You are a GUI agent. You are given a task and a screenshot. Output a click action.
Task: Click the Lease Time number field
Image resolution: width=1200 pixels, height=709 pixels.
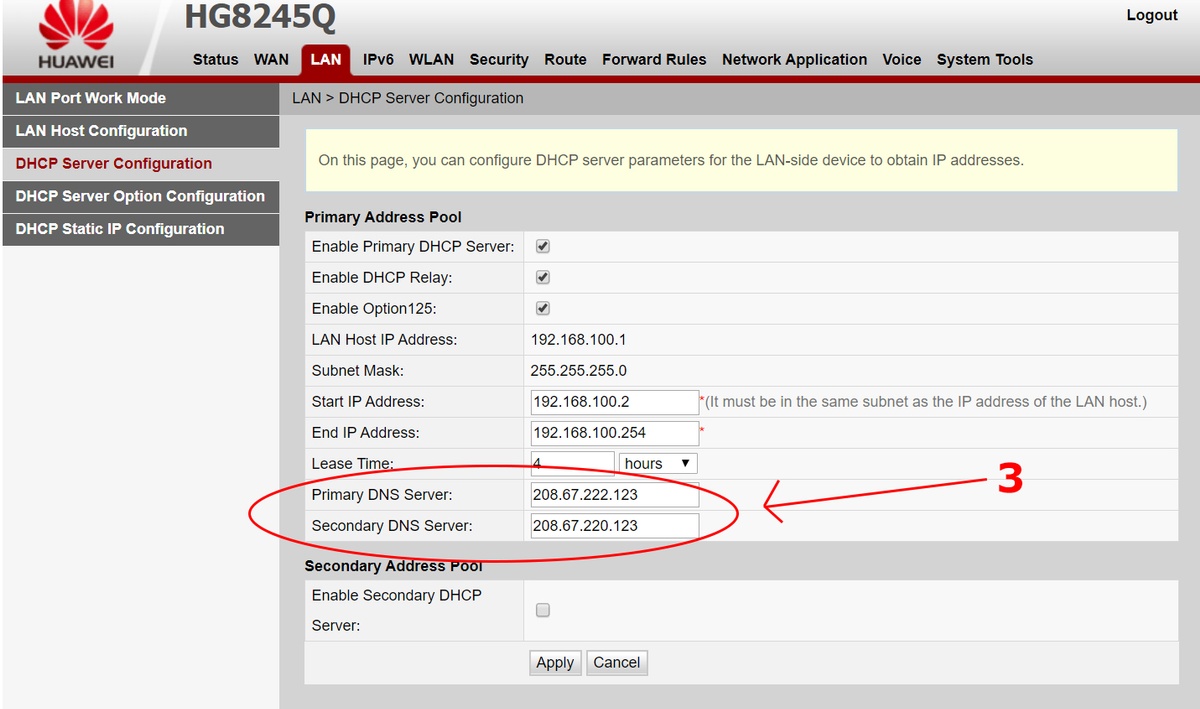pyautogui.click(x=572, y=463)
